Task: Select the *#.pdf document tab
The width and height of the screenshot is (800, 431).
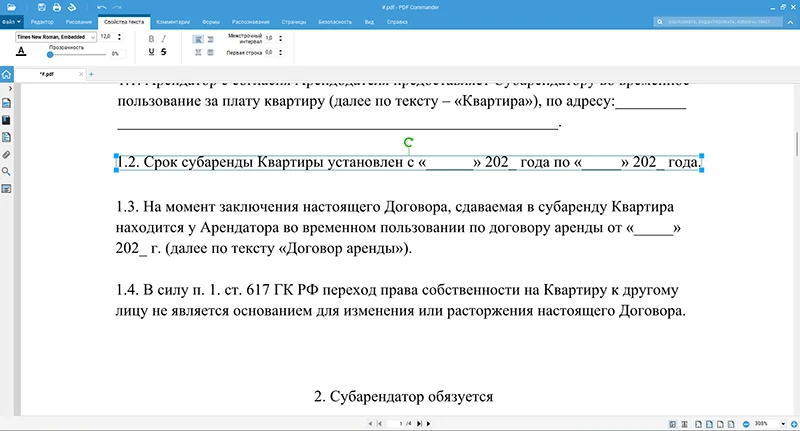Action: 46,74
